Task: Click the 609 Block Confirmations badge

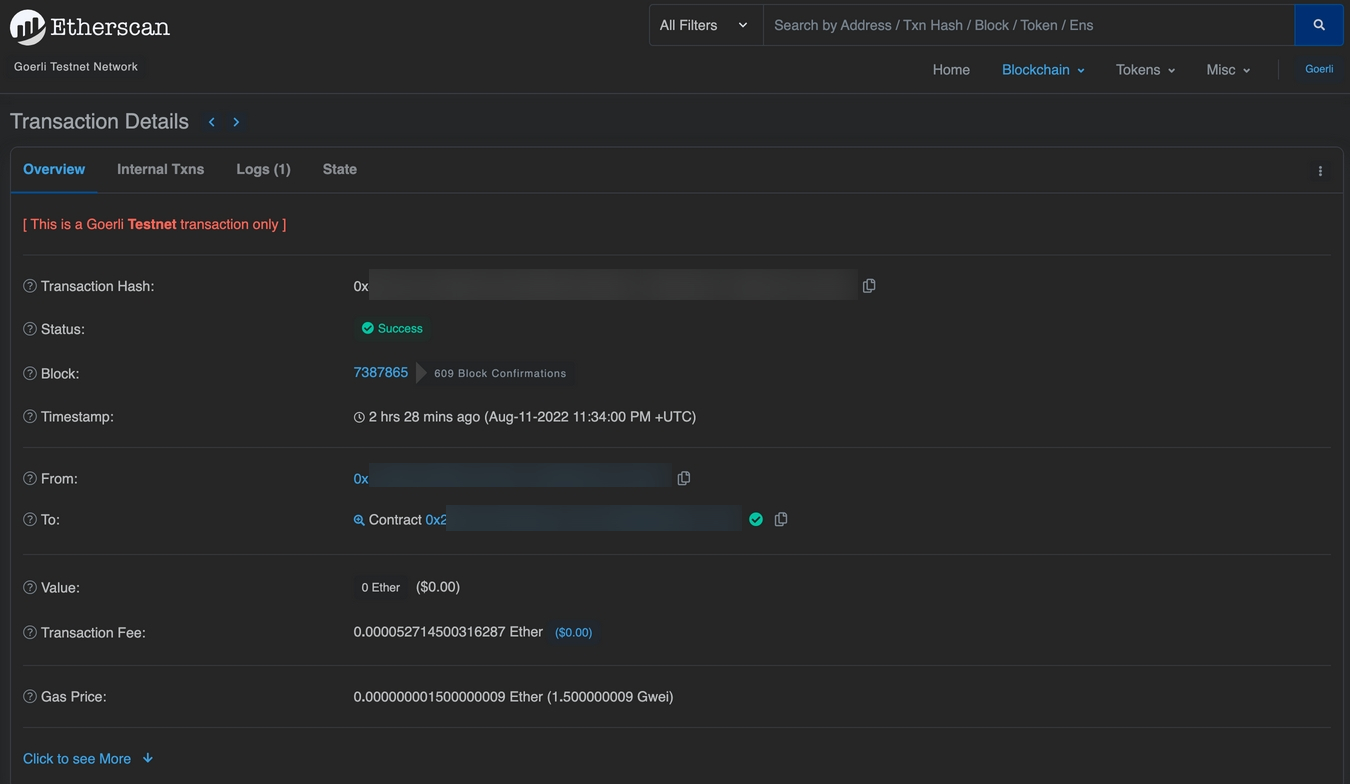Action: coord(500,373)
